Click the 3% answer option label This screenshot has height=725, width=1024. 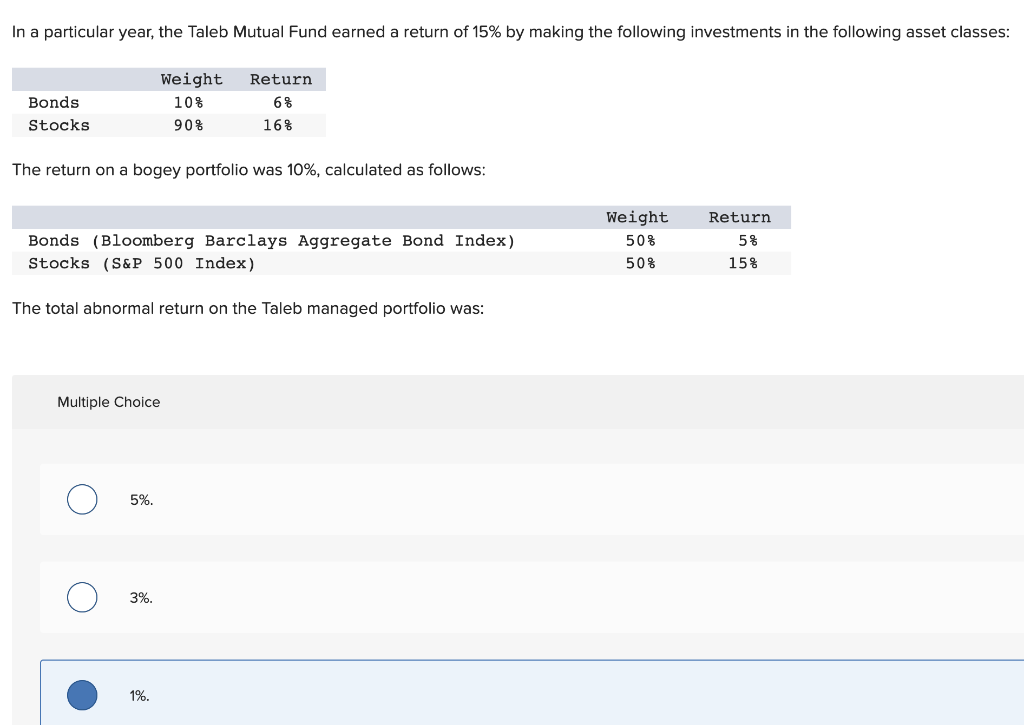coord(140,597)
